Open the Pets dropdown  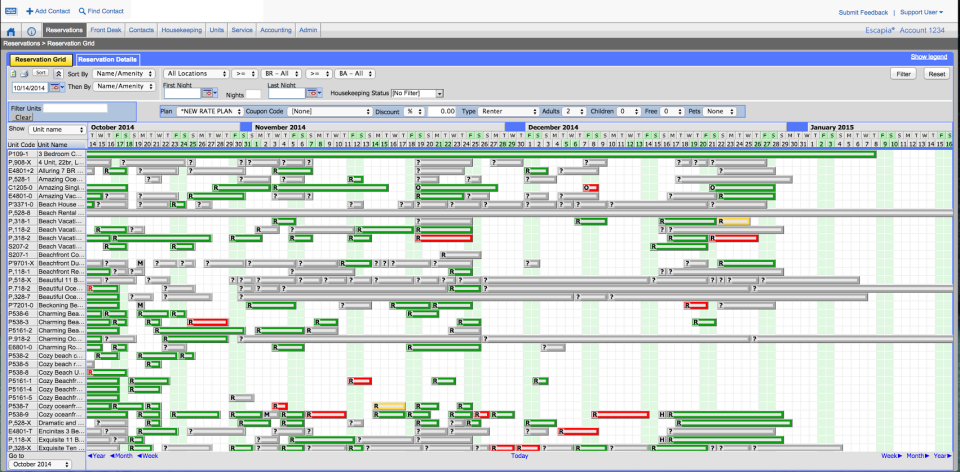tap(720, 112)
